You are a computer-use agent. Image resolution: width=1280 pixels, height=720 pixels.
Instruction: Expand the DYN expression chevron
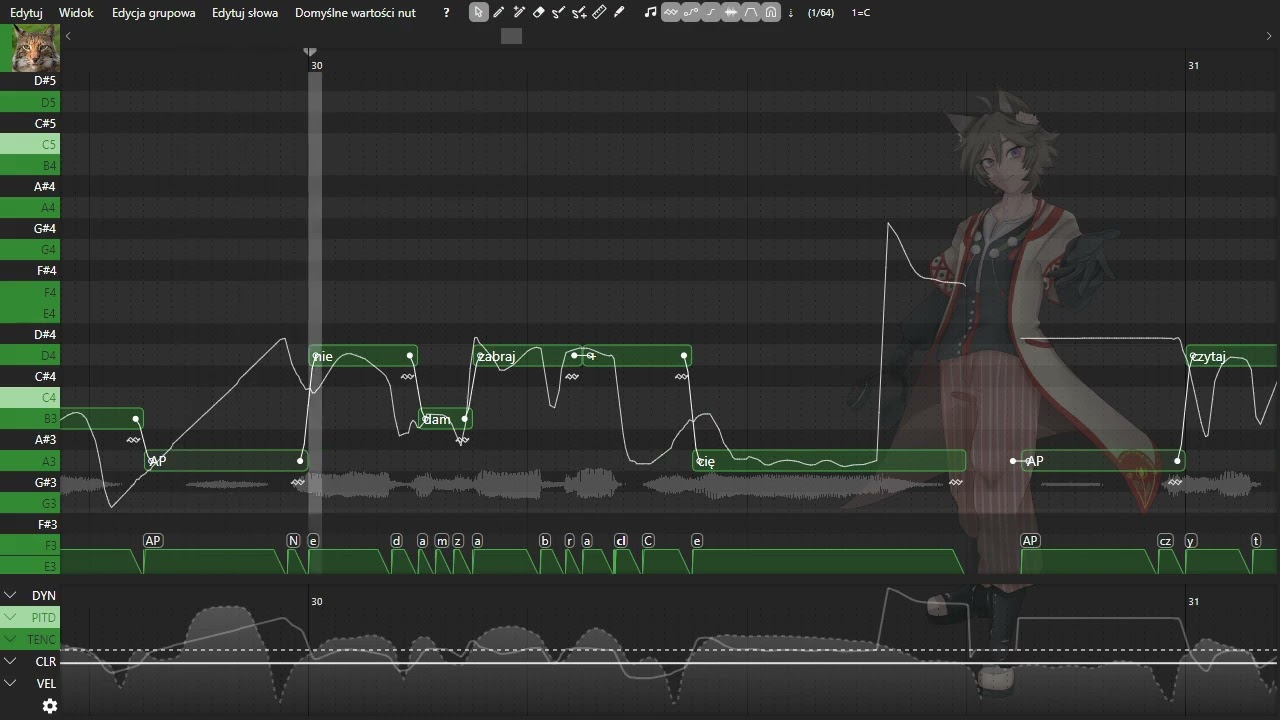coord(10,595)
